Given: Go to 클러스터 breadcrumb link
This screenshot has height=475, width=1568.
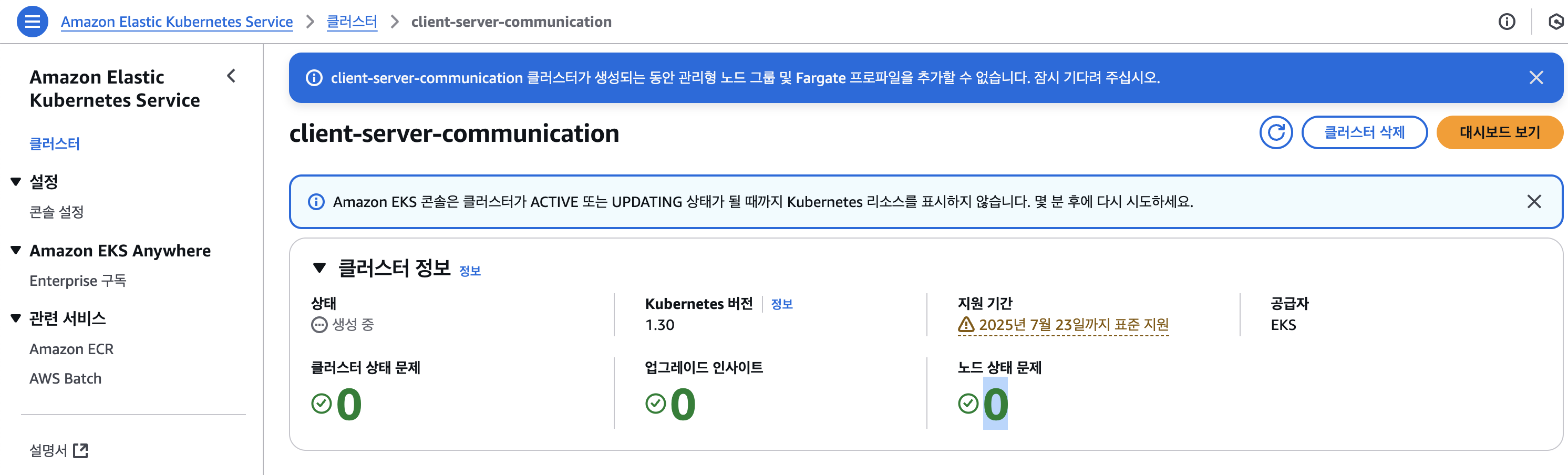Looking at the screenshot, I should [352, 22].
